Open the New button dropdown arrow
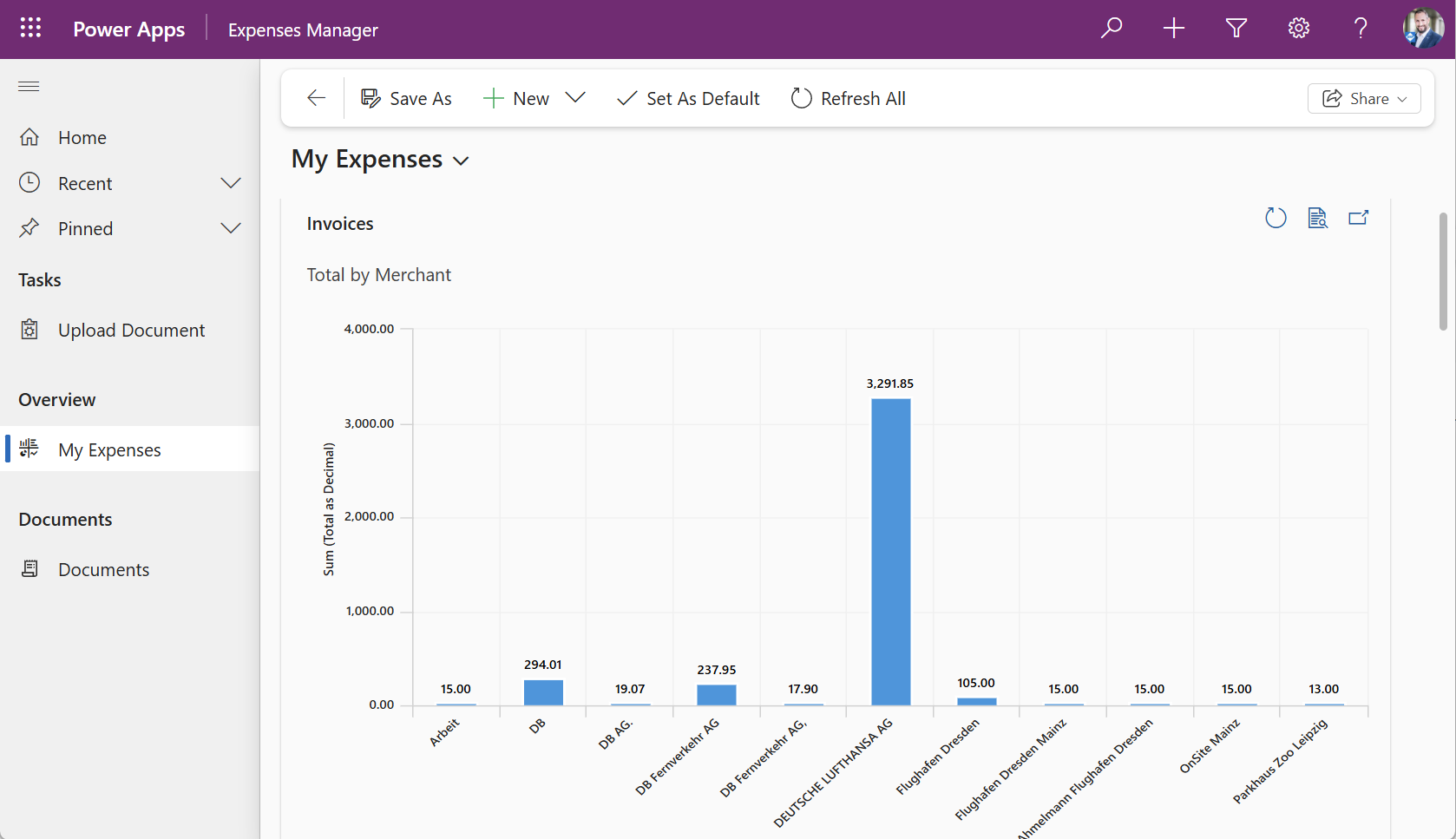This screenshot has height=839, width=1456. click(575, 98)
